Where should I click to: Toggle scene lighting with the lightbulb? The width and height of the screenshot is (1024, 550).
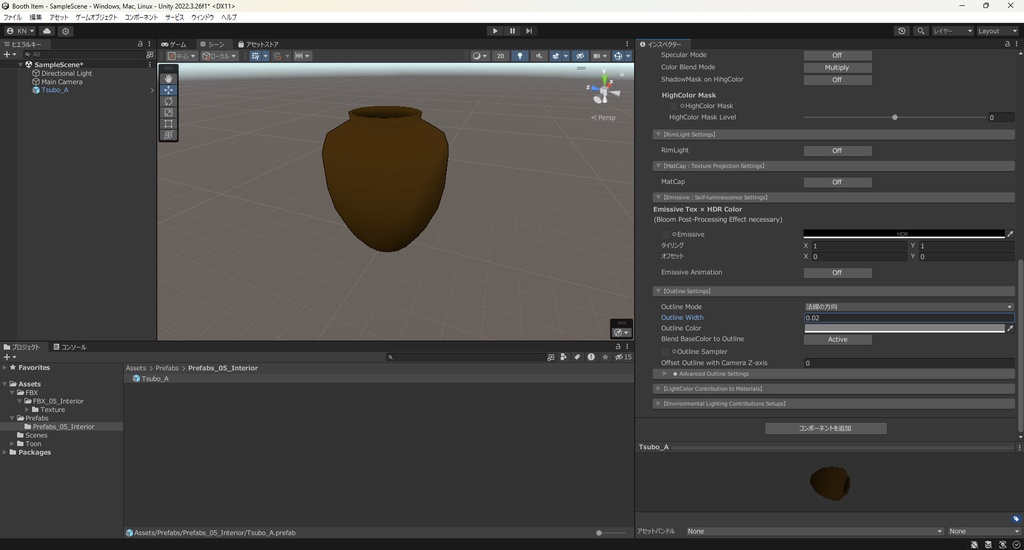520,56
